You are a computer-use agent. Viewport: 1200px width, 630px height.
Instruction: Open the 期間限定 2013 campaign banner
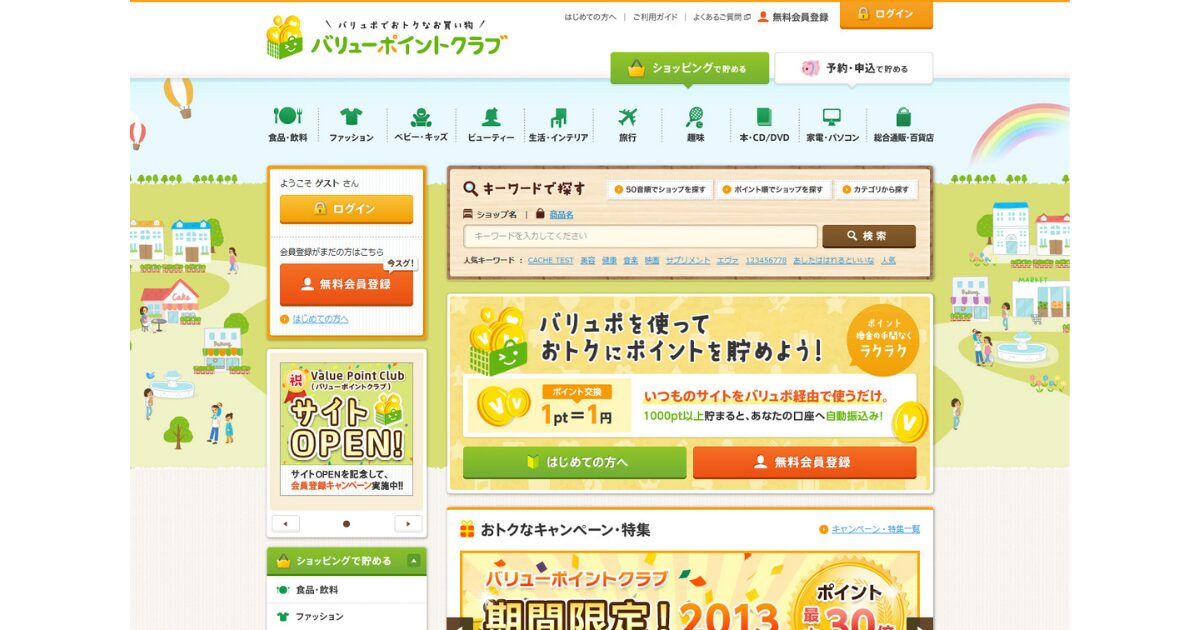(x=690, y=590)
